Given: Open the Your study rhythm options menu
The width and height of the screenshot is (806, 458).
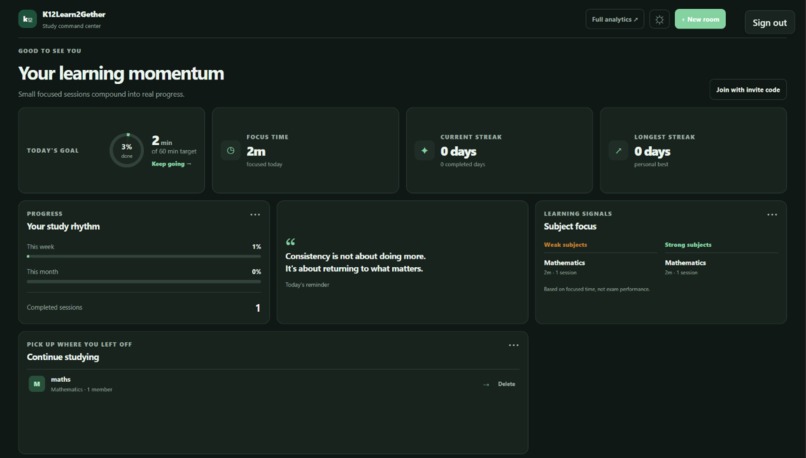Looking at the screenshot, I should click(x=255, y=214).
